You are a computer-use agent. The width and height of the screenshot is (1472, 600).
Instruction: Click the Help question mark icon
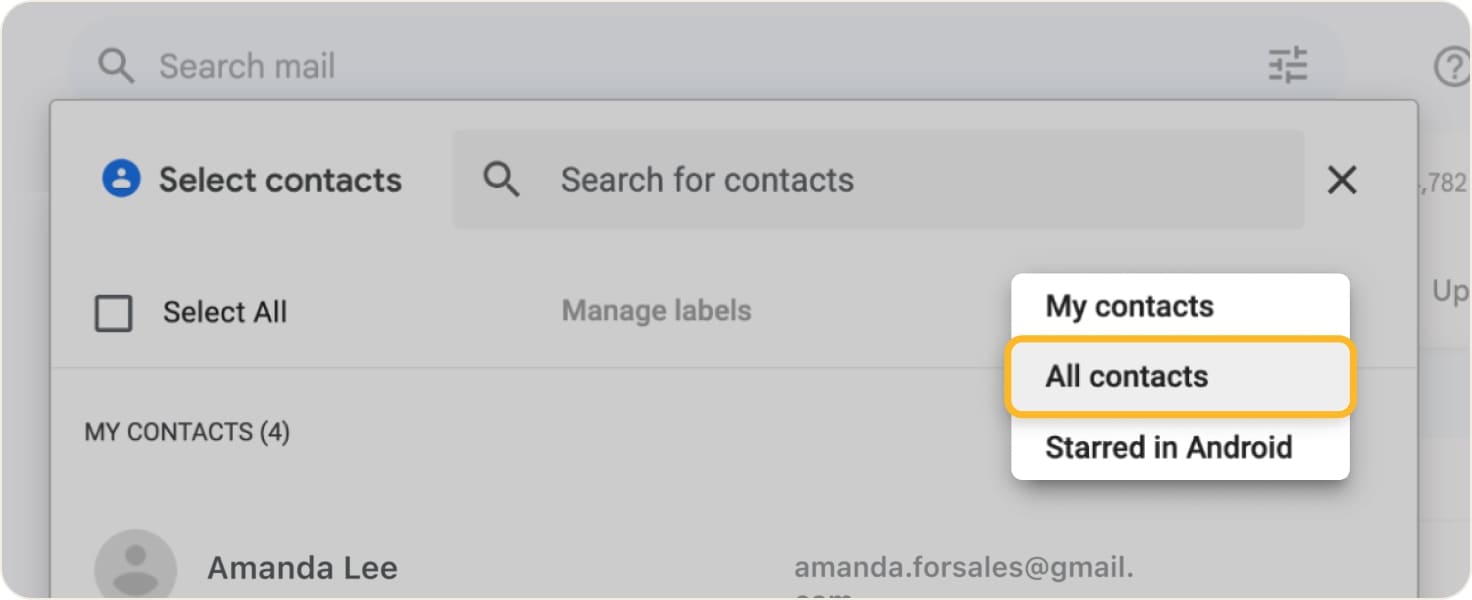point(1452,66)
